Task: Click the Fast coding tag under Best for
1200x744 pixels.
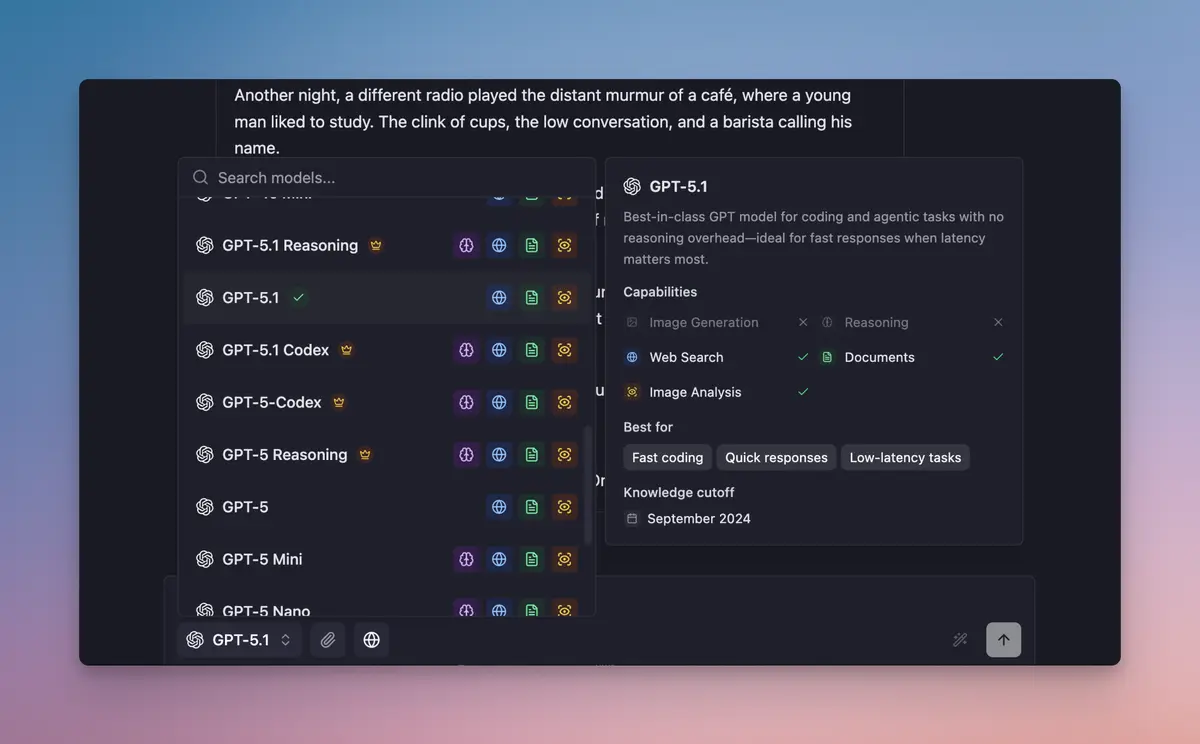Action: [667, 457]
